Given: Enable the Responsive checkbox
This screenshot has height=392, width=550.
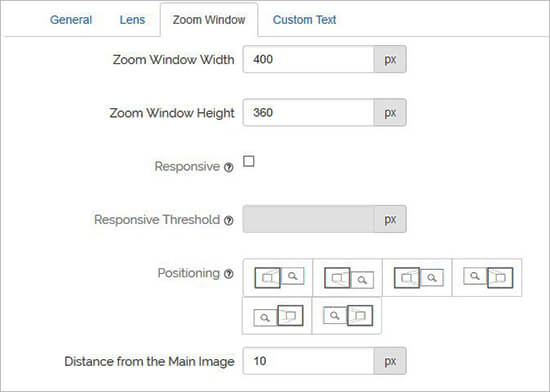Looking at the screenshot, I should (x=249, y=161).
